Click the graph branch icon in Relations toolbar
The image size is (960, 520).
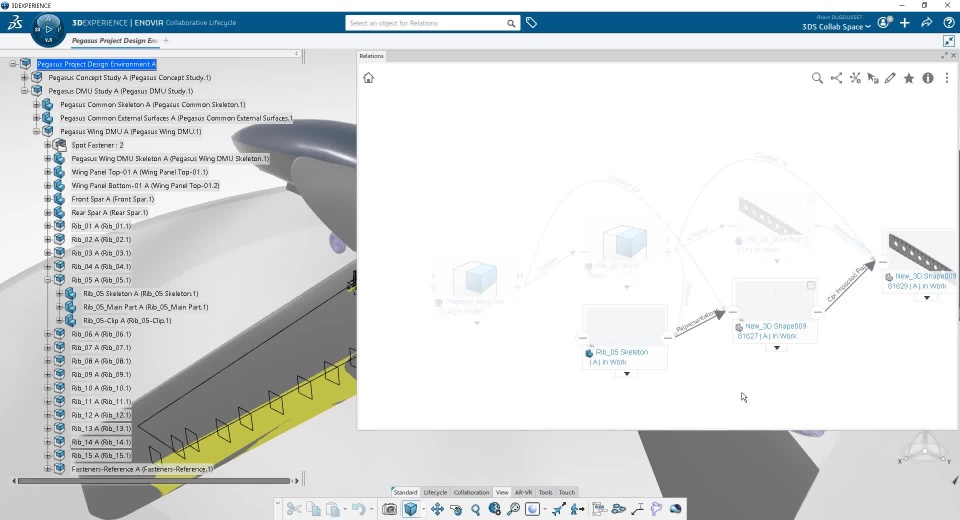click(x=836, y=78)
